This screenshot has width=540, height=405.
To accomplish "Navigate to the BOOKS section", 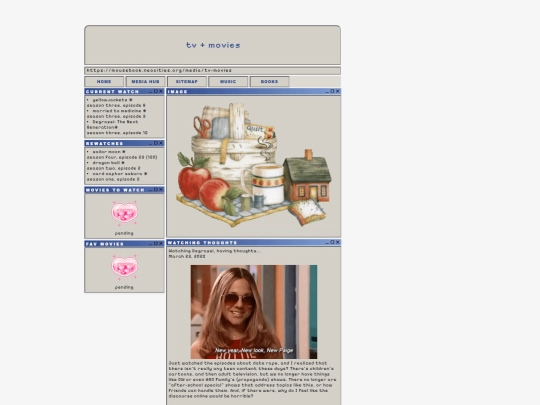I will coord(269,82).
